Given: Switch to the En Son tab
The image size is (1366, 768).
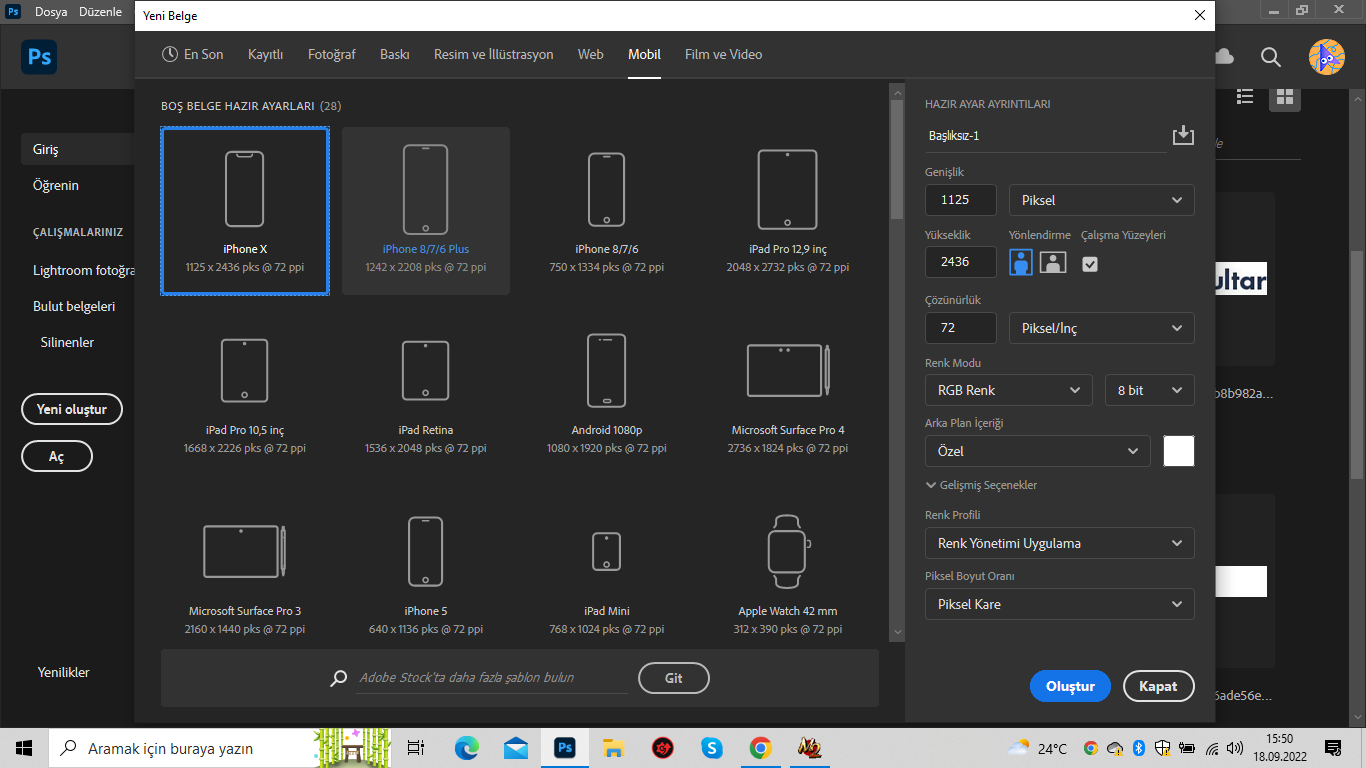Looking at the screenshot, I should point(193,54).
